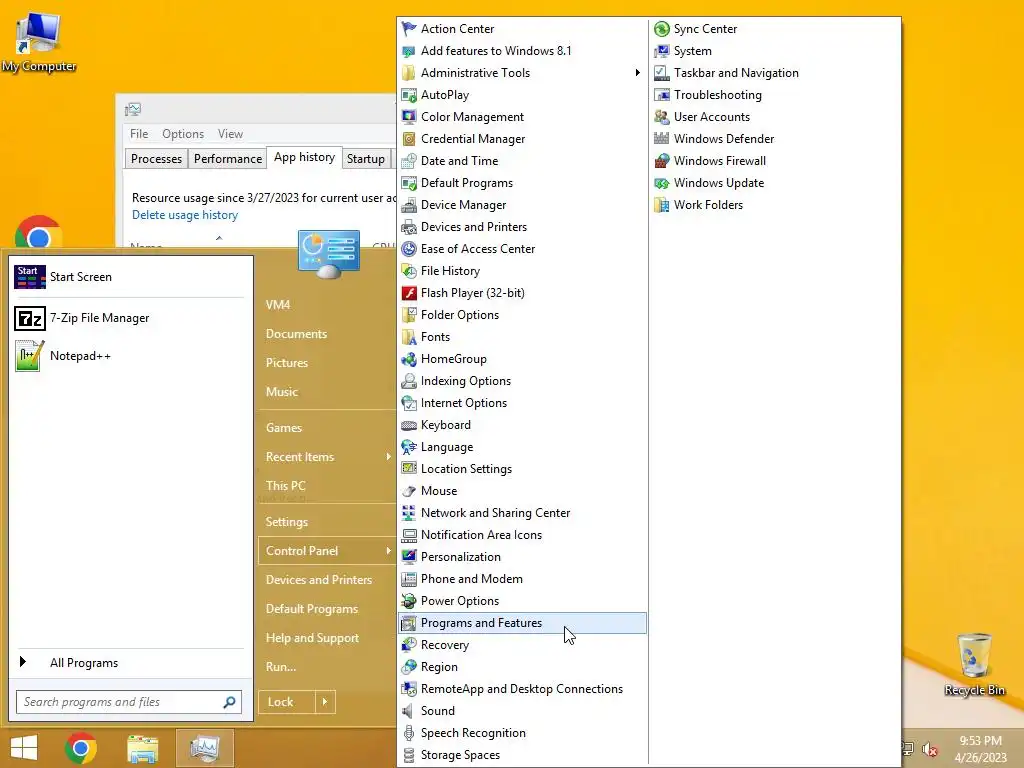Click the Notepad++ icon in Start menu

(x=30, y=356)
